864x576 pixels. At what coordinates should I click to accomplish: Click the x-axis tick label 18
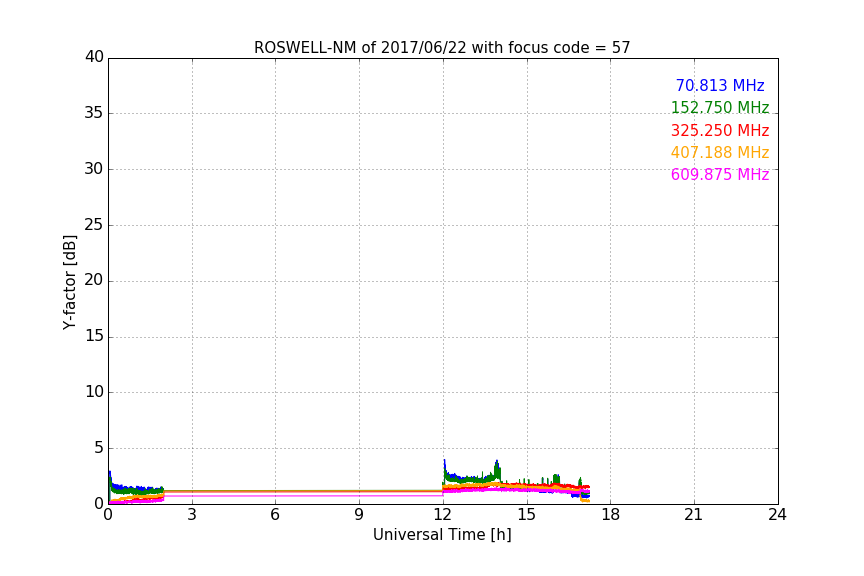click(611, 515)
